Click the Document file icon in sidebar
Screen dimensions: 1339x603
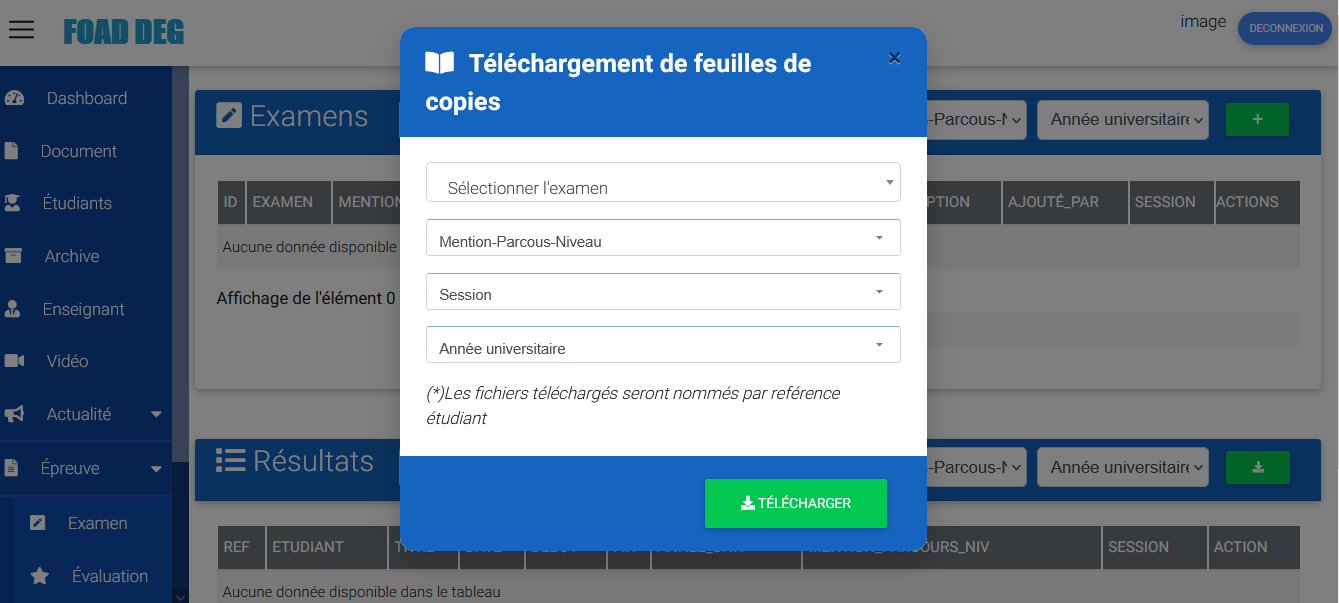tap(12, 151)
